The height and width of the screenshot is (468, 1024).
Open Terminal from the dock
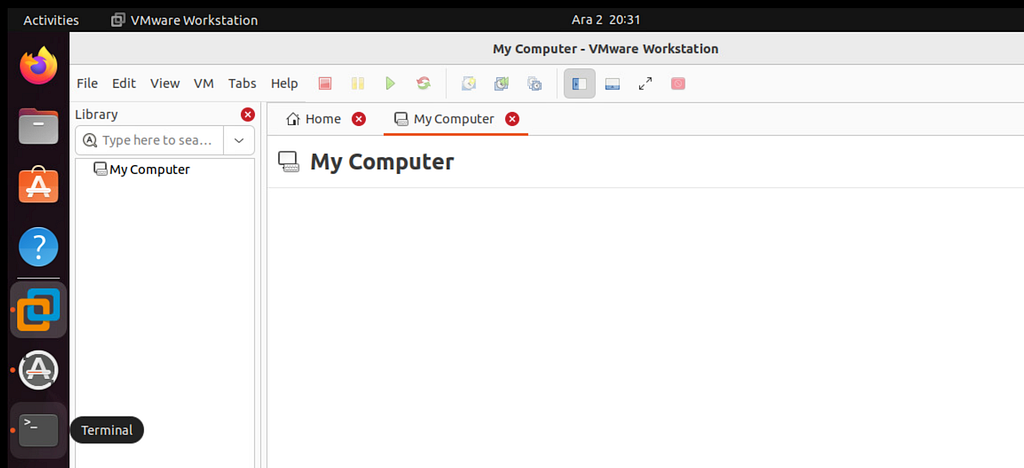pyautogui.click(x=39, y=430)
